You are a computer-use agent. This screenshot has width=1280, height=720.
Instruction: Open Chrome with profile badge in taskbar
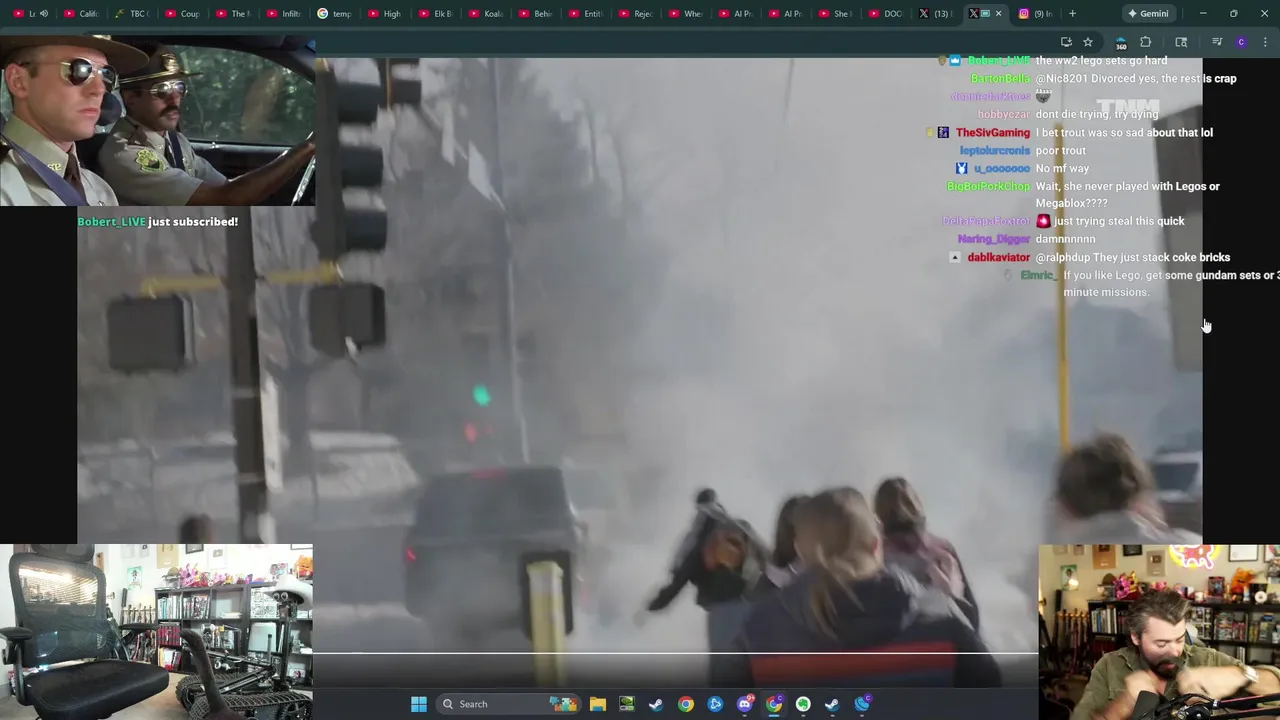773,704
